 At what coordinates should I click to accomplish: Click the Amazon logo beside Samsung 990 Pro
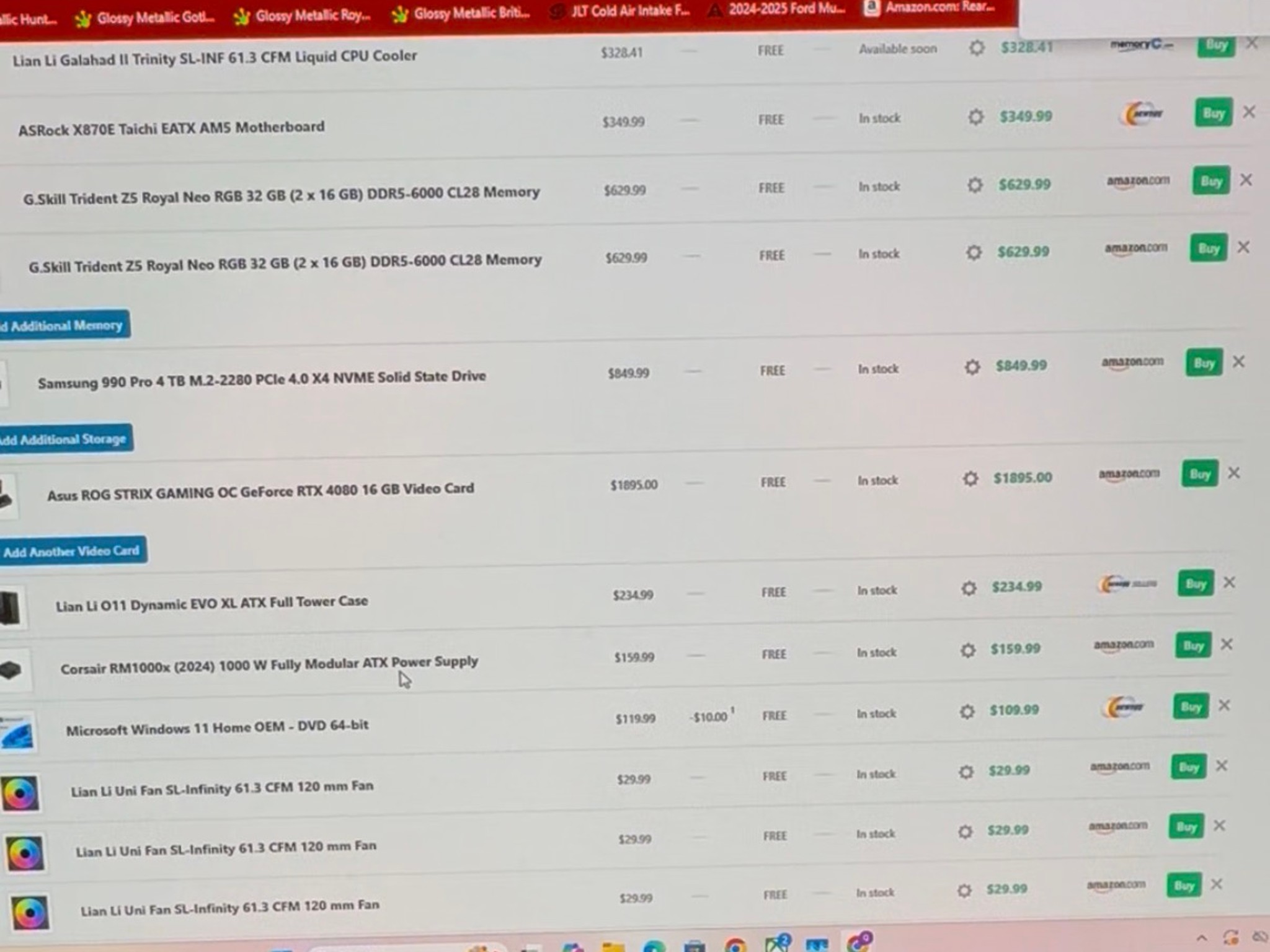tap(1132, 363)
